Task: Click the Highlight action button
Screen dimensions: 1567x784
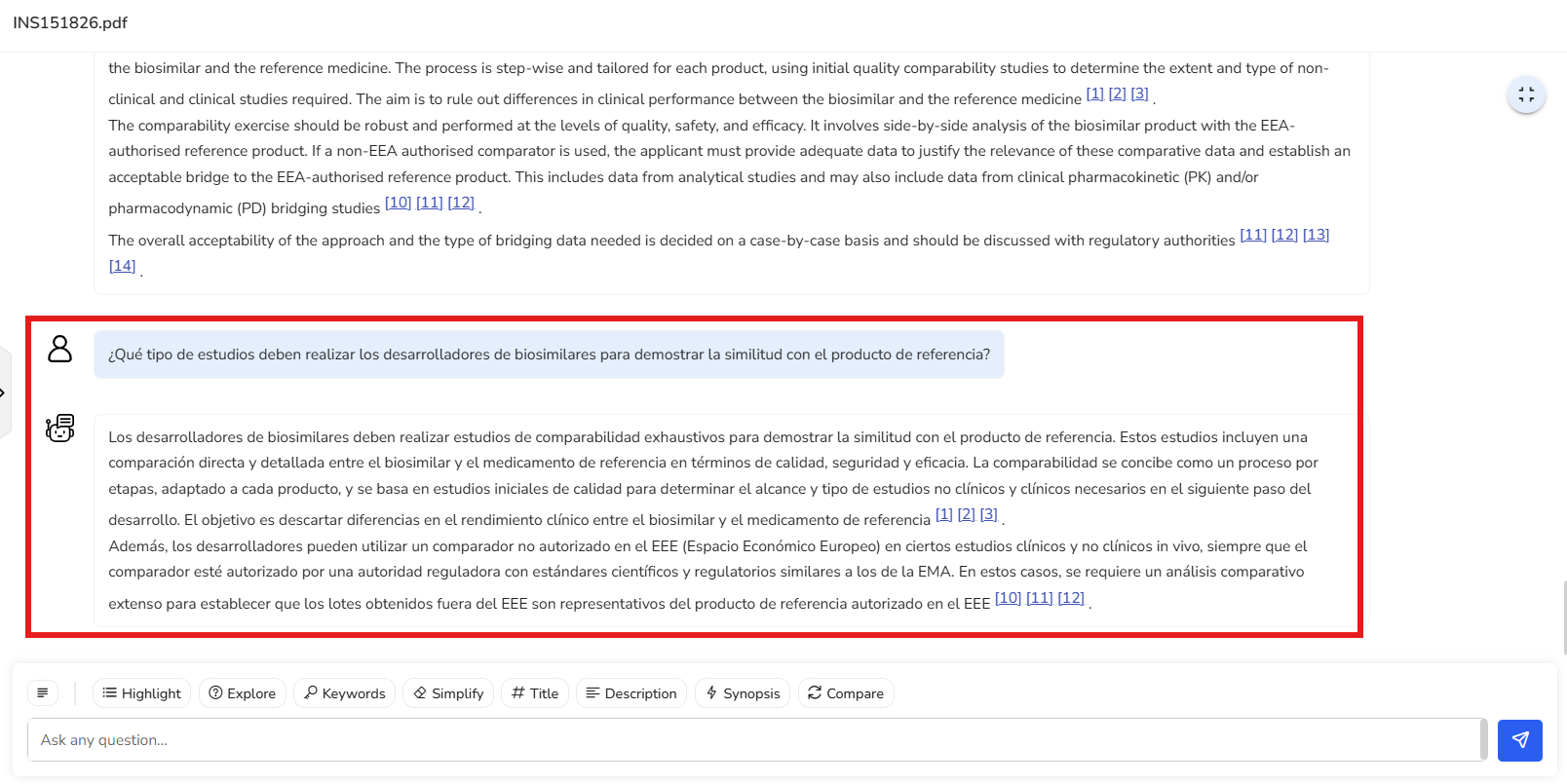Action: 141,693
